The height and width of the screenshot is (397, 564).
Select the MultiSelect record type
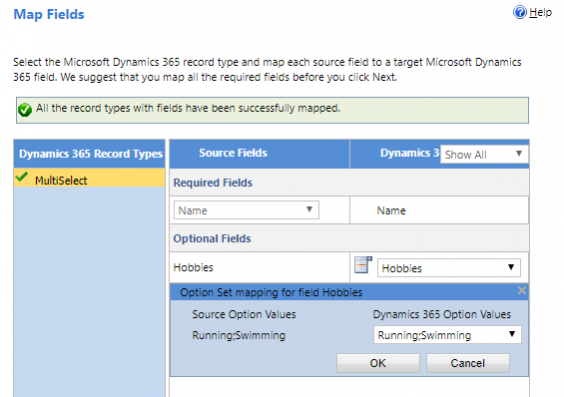(x=90, y=178)
